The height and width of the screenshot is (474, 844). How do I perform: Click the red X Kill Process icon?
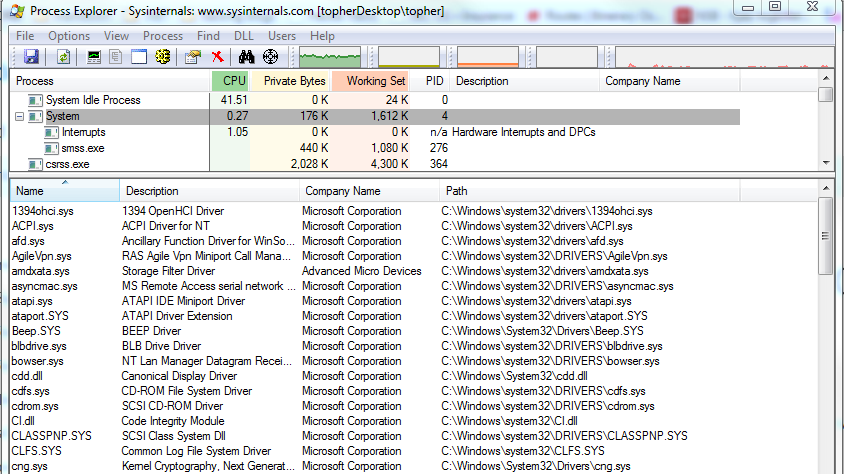click(x=217, y=56)
